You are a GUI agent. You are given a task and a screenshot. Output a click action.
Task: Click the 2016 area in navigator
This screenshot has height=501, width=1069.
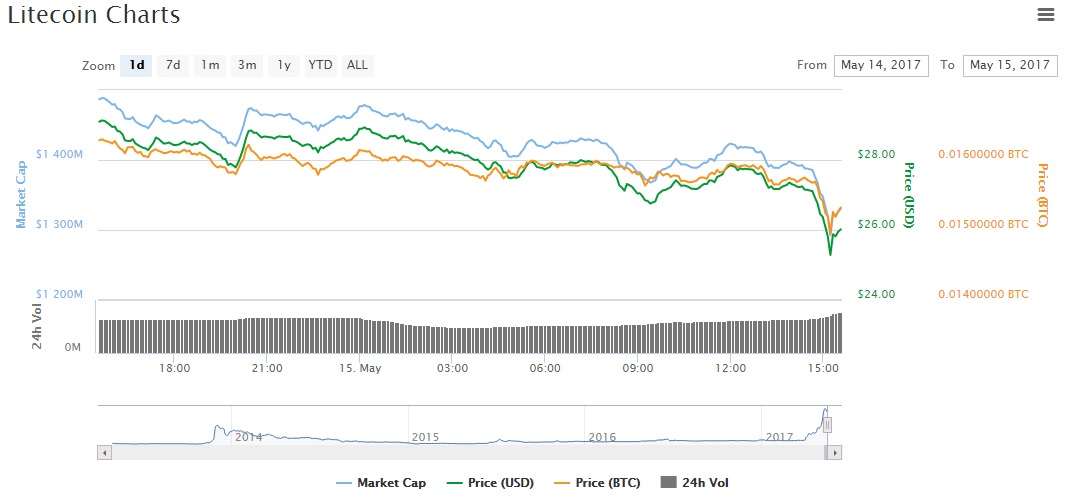pos(602,437)
